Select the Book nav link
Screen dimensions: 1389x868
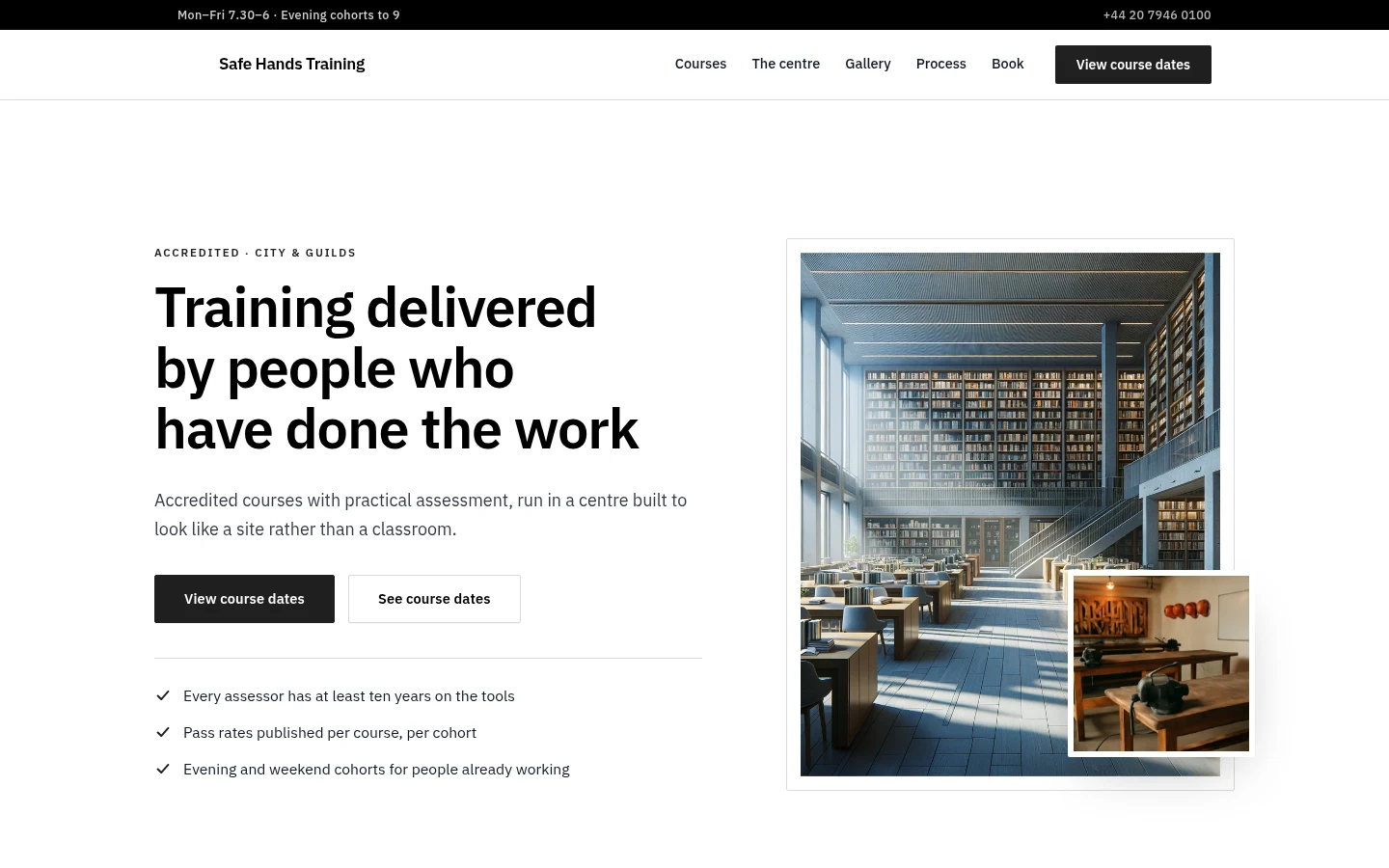[x=1007, y=64]
